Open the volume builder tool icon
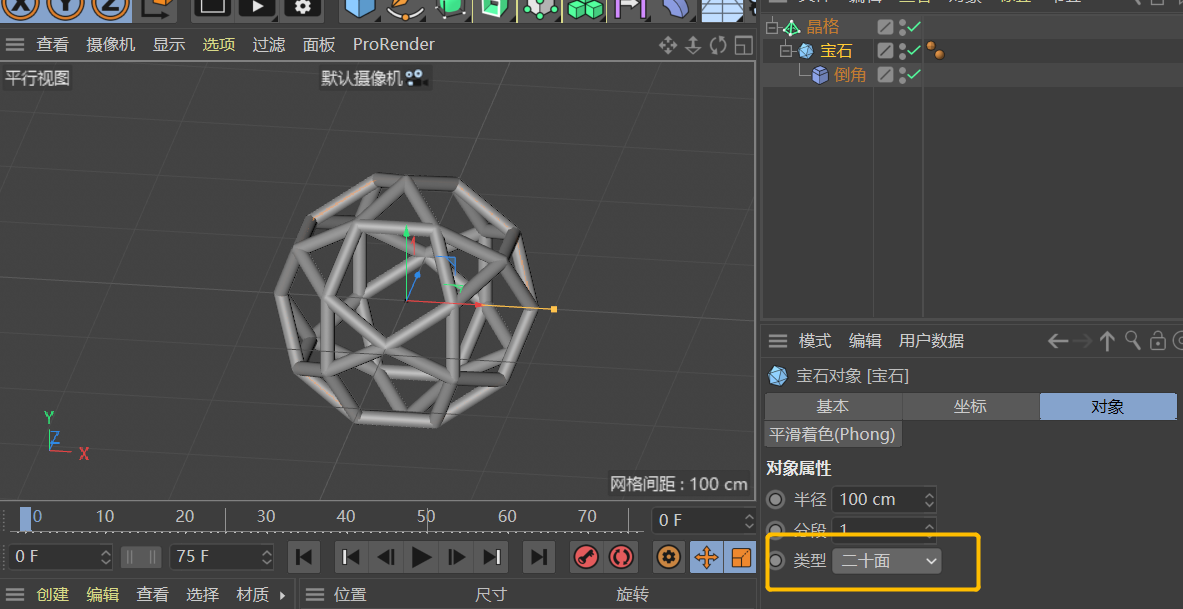1183x609 pixels. pos(630,8)
